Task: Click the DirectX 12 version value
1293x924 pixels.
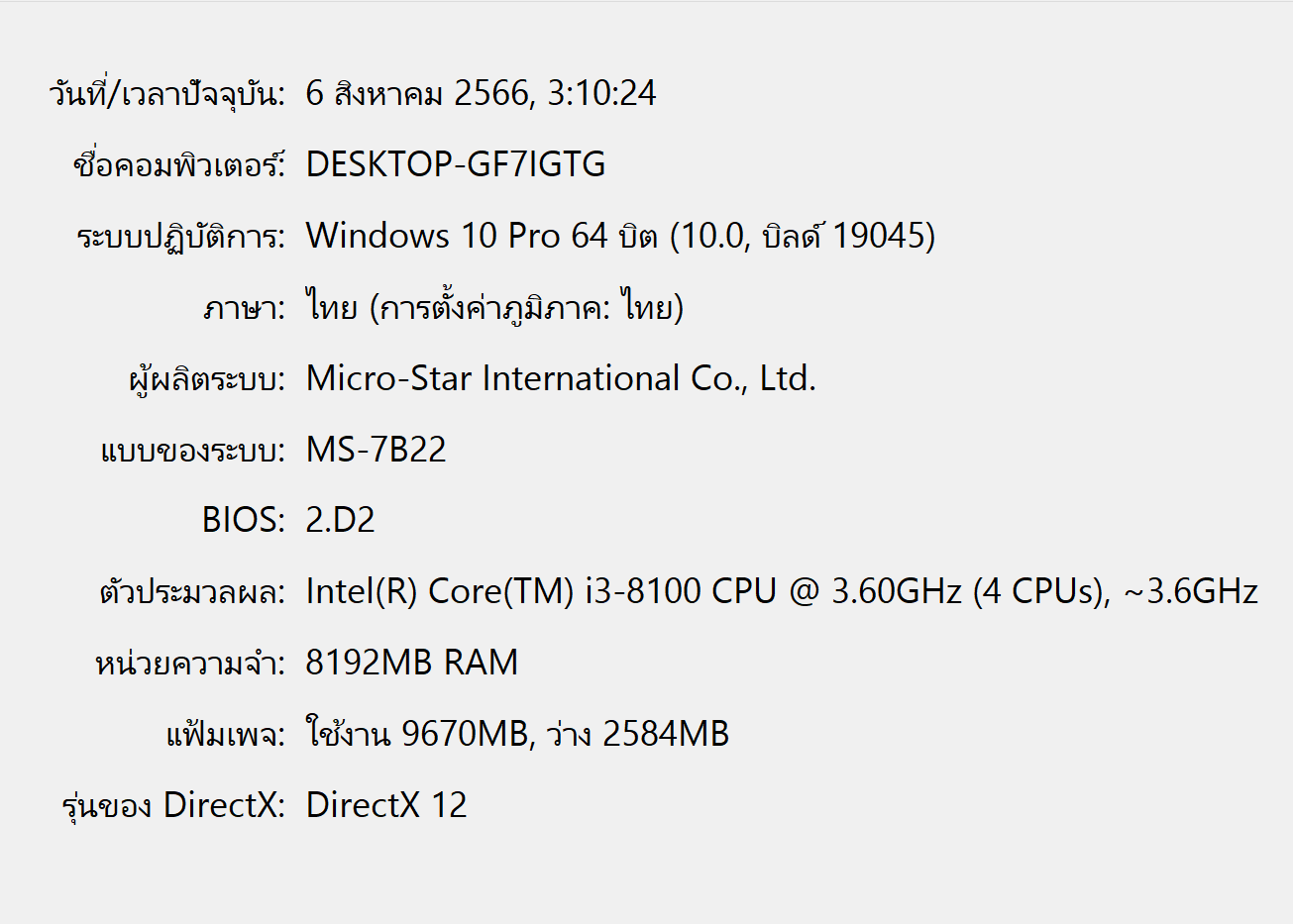Action: (x=385, y=805)
